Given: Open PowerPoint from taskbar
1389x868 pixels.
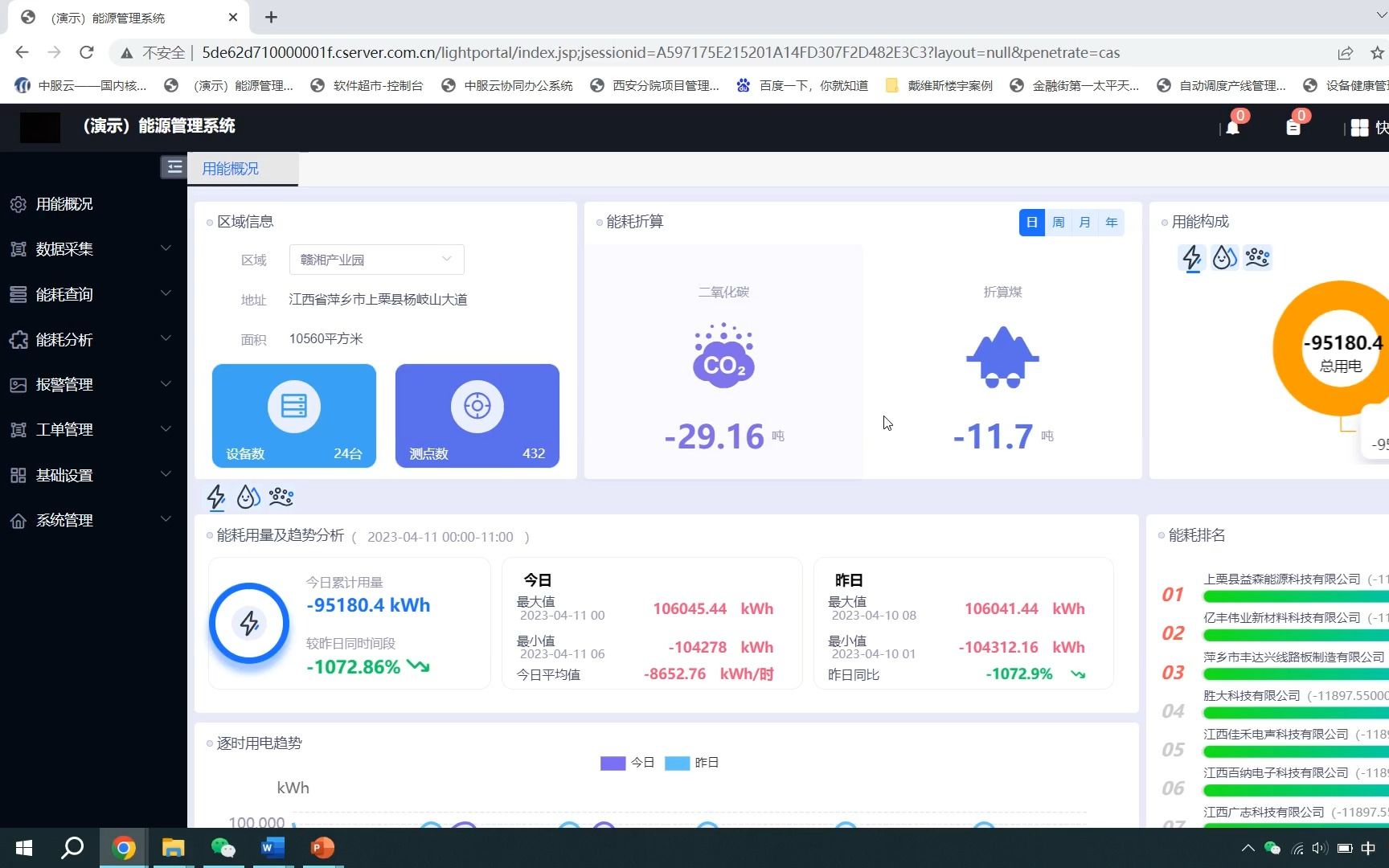Looking at the screenshot, I should point(322,848).
